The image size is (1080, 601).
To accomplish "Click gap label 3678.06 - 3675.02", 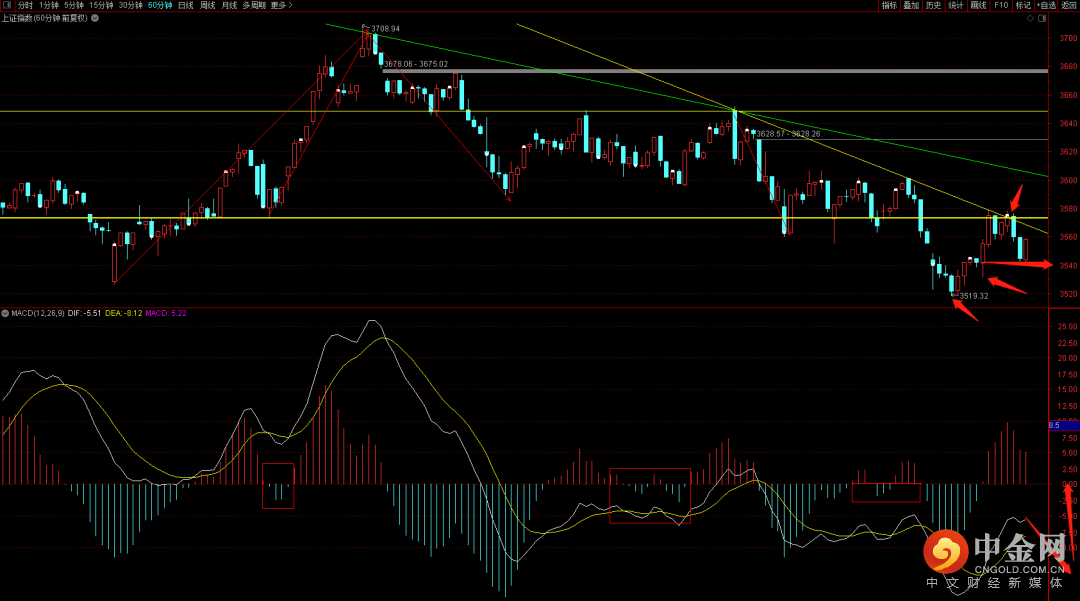I will pyautogui.click(x=416, y=64).
